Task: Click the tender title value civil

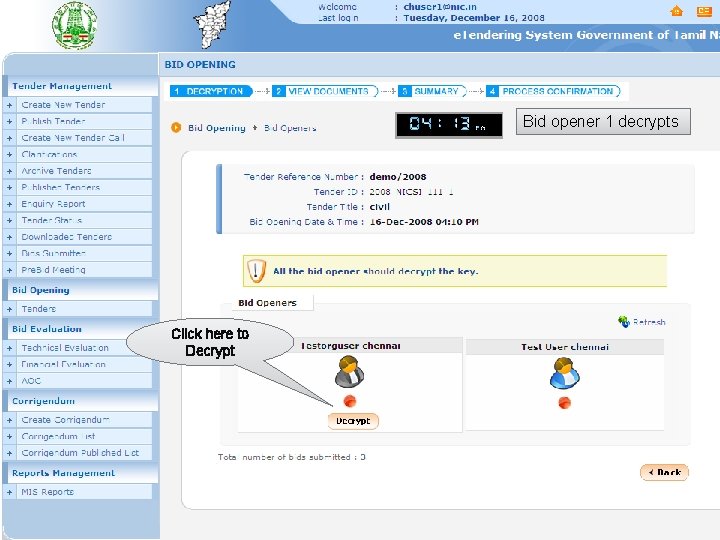Action: (x=379, y=207)
